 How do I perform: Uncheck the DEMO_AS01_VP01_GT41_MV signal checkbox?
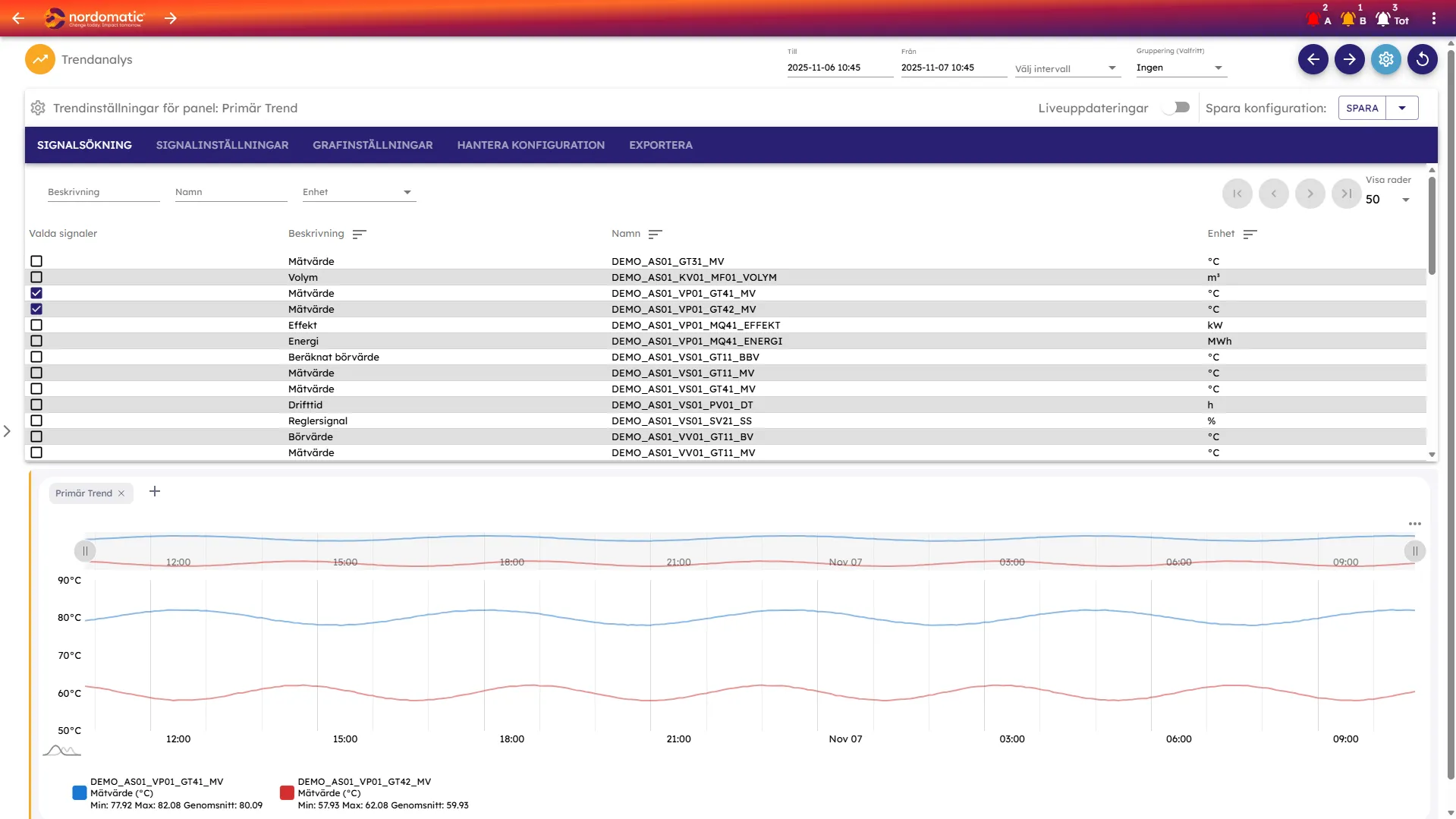(36, 293)
